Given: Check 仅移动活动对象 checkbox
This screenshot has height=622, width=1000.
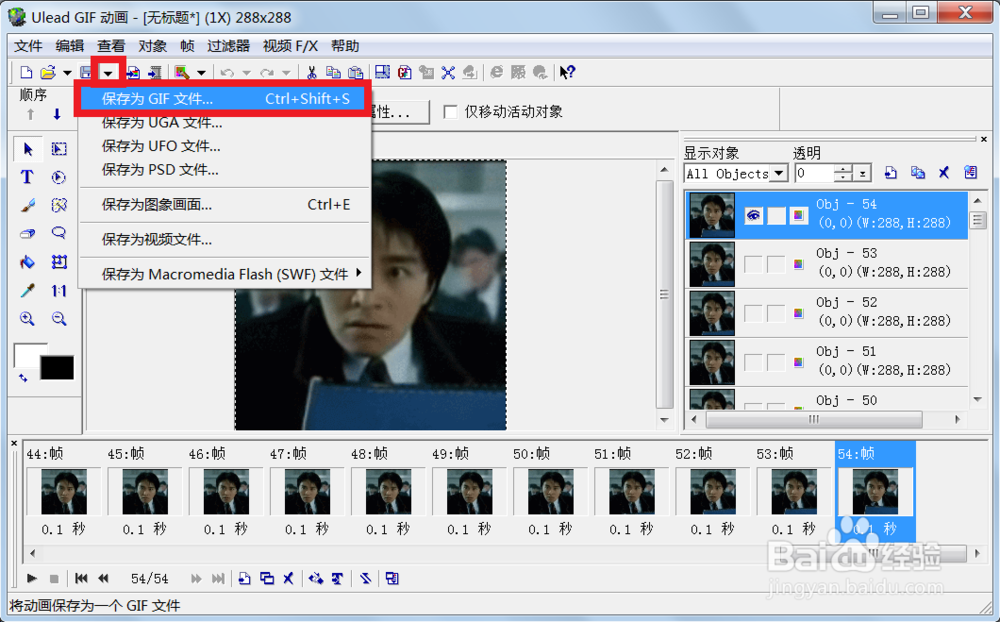Looking at the screenshot, I should 450,112.
